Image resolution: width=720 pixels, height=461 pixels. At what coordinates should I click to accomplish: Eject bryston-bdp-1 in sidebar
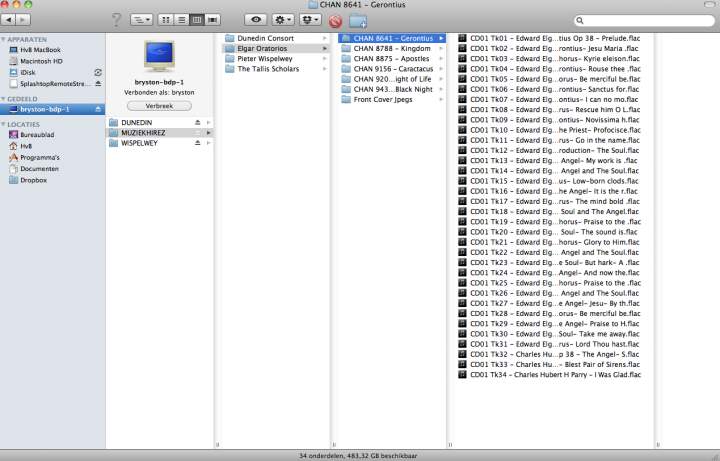98,109
